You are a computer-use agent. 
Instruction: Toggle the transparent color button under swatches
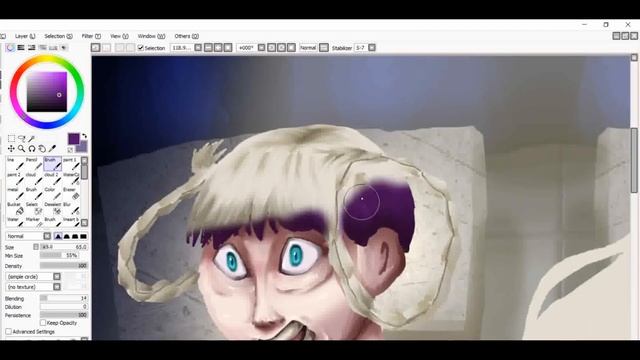point(70,150)
